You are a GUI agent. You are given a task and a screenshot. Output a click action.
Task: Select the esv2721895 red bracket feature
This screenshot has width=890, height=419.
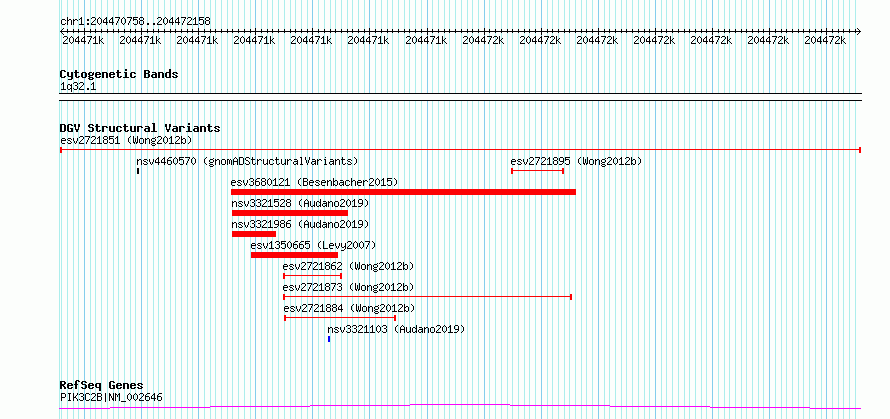pyautogui.click(x=538, y=171)
